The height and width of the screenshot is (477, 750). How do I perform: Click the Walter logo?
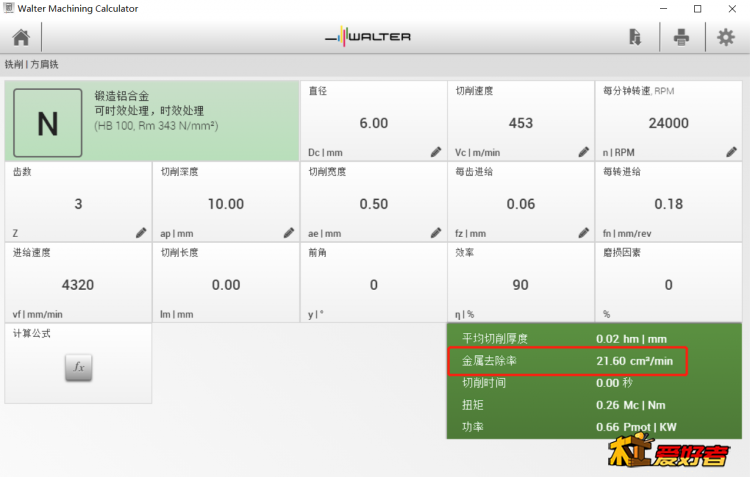coord(368,36)
